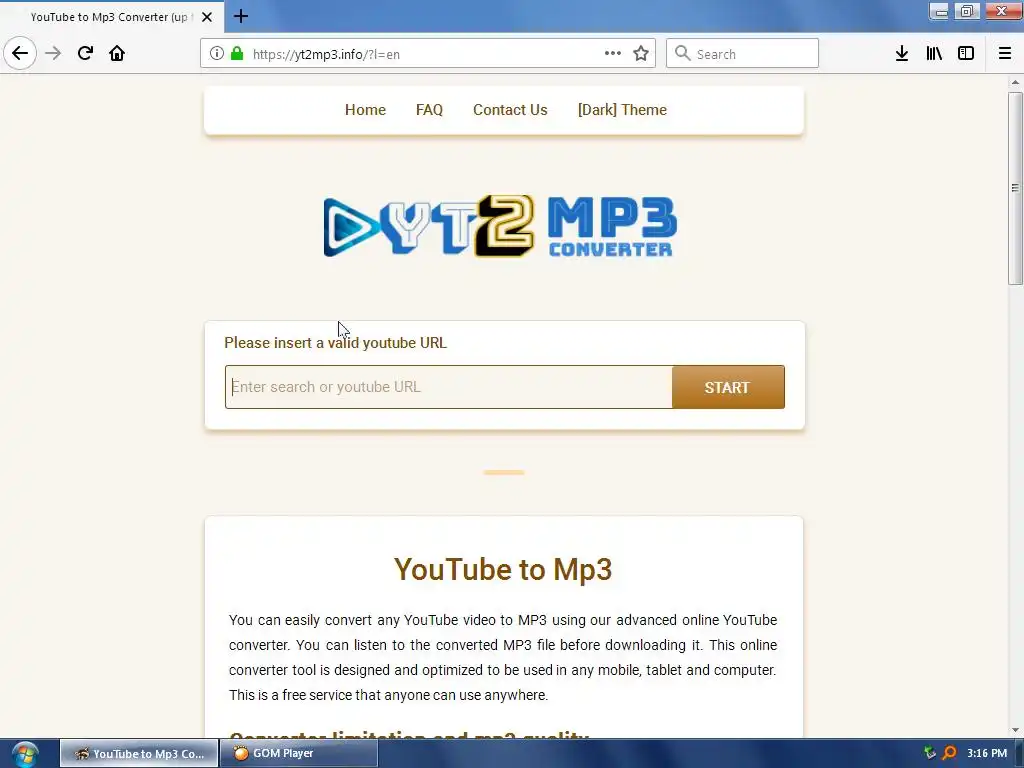The image size is (1024, 768).
Task: Open page actions three-dot menu
Action: coord(613,54)
